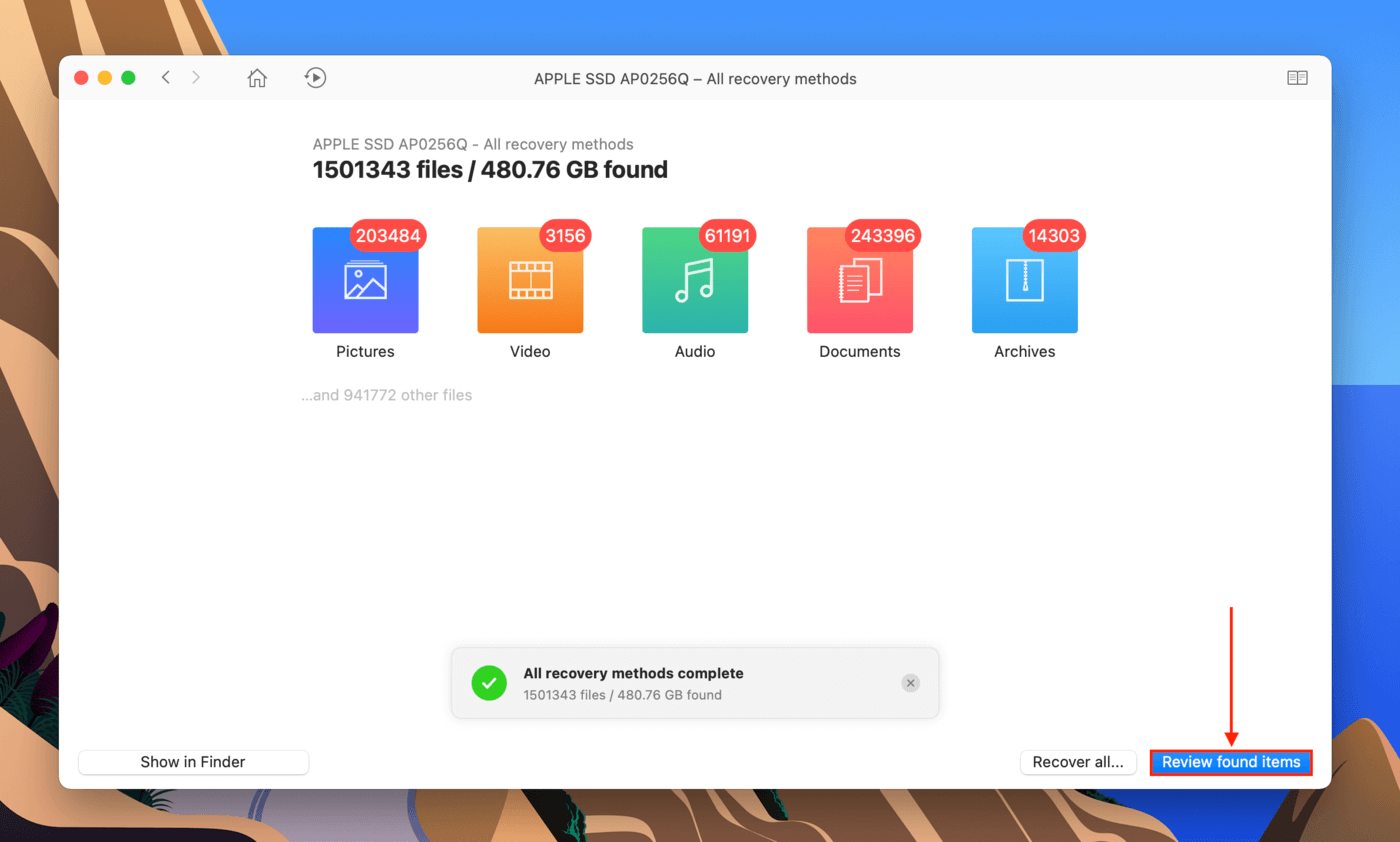Click the green checkmark status icon
Viewport: 1400px width, 842px height.
(x=489, y=683)
